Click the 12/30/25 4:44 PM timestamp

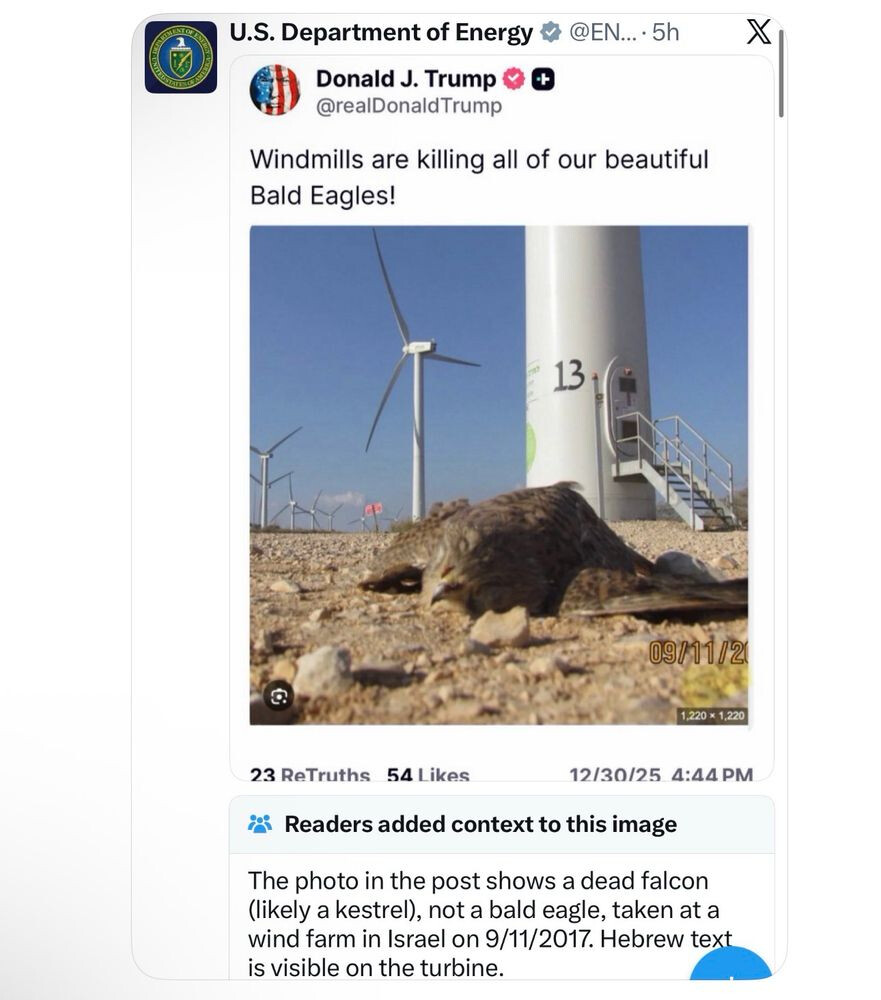pyautogui.click(x=660, y=775)
